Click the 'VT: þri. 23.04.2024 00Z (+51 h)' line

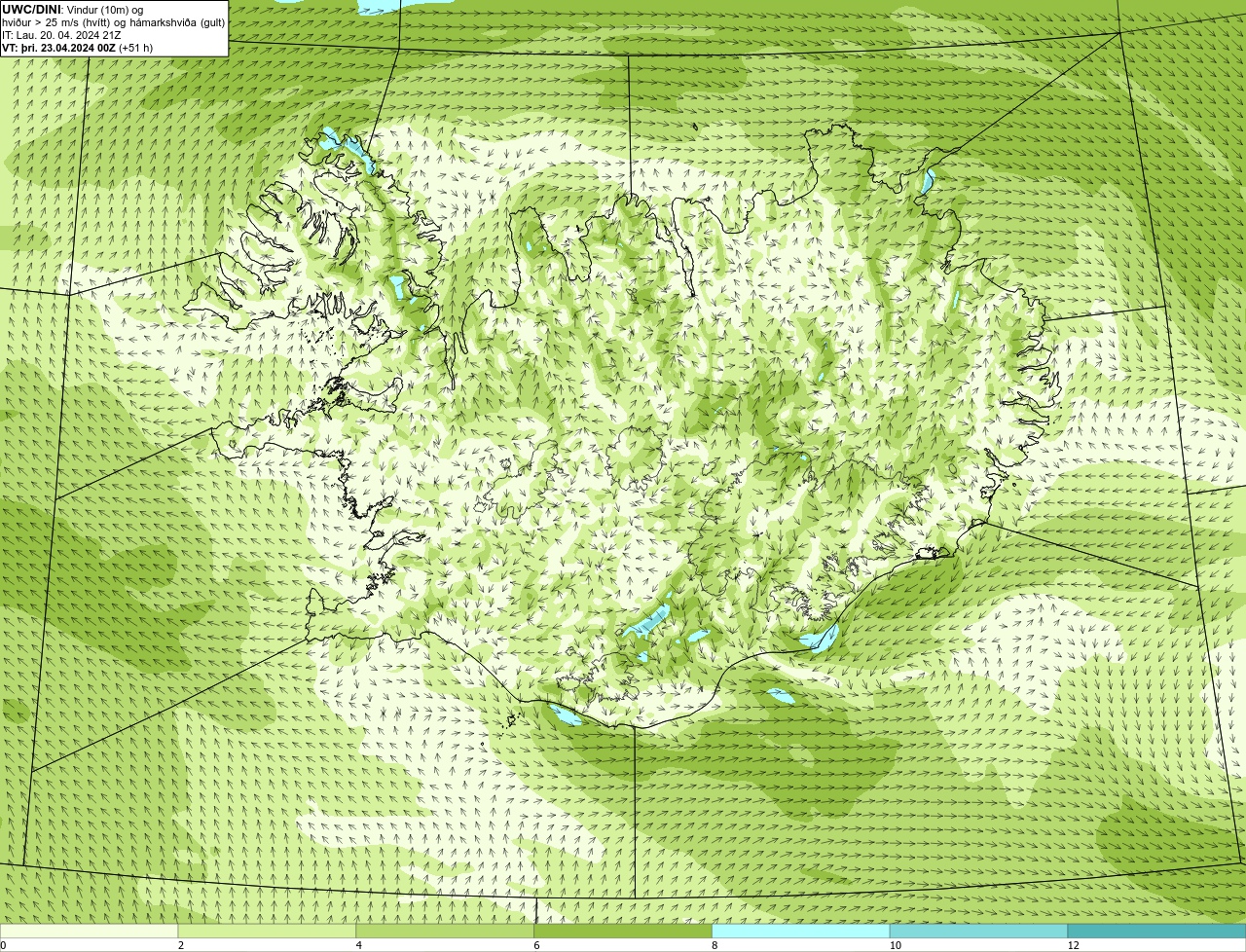[x=77, y=48]
